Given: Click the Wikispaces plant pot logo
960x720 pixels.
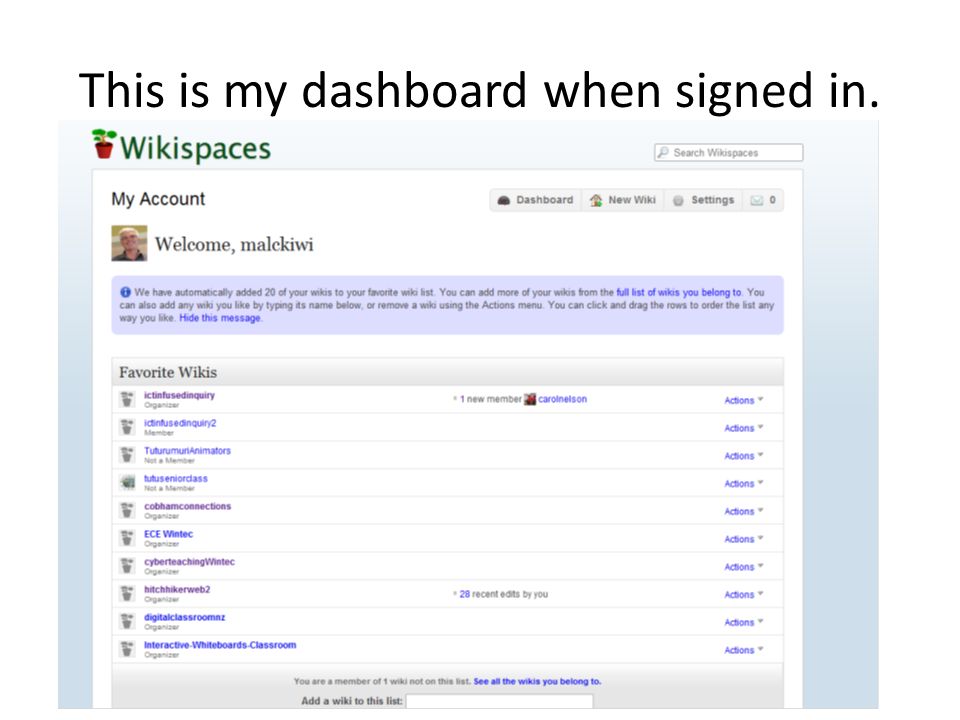Looking at the screenshot, I should pyautogui.click(x=103, y=144).
